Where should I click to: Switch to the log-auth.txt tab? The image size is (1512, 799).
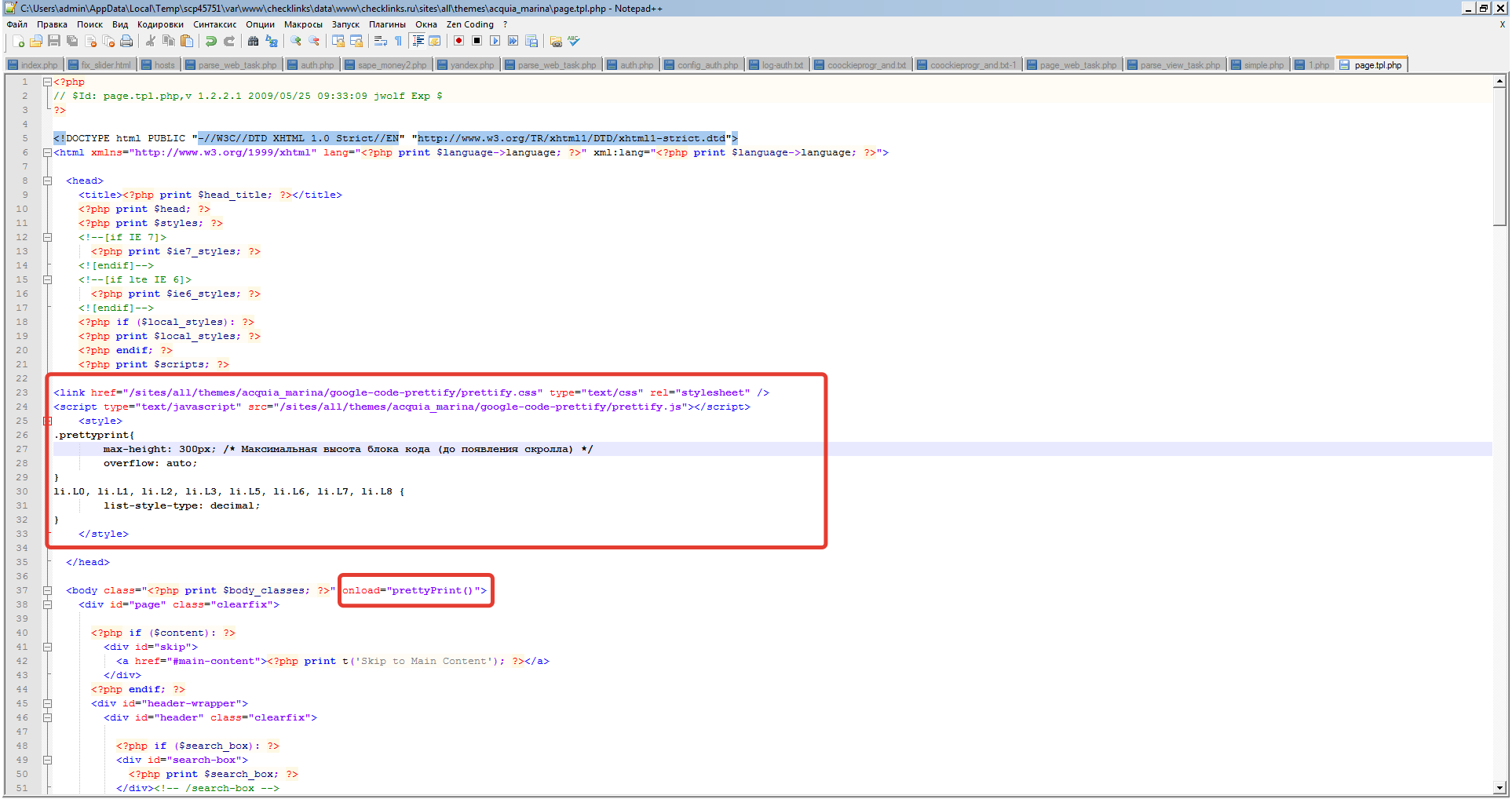tap(777, 65)
